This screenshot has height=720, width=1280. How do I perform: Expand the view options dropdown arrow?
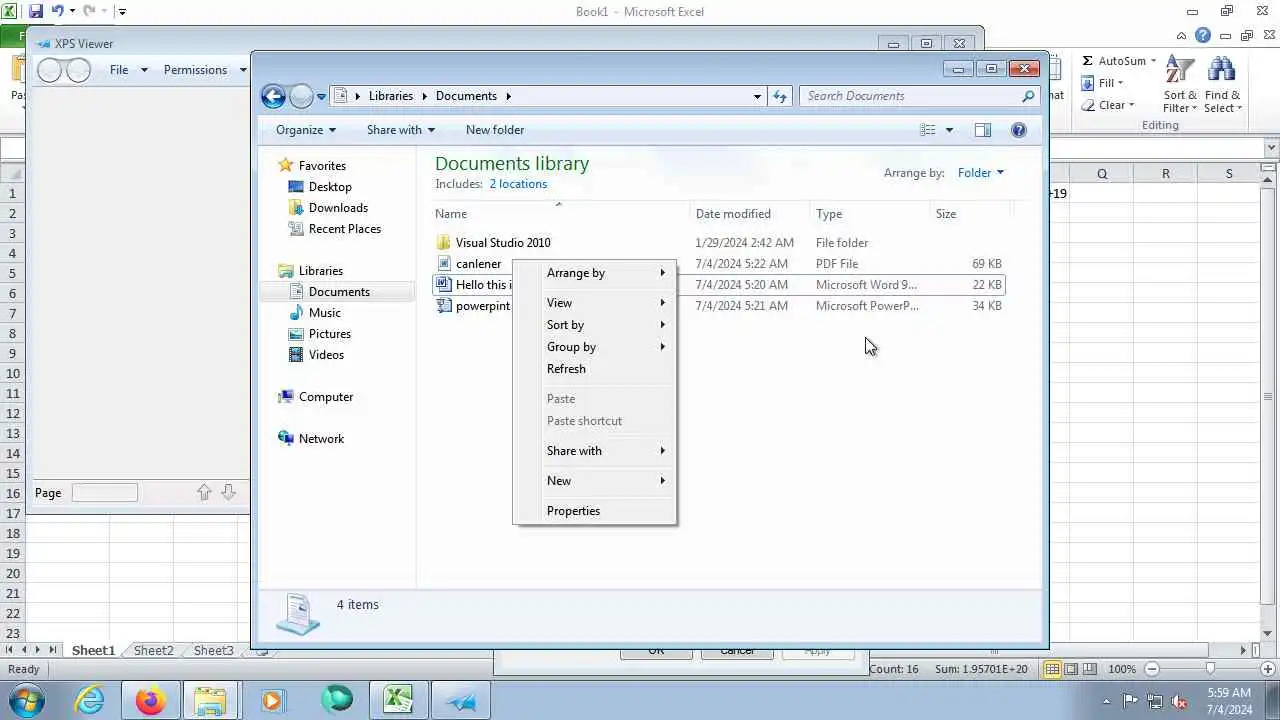point(949,130)
